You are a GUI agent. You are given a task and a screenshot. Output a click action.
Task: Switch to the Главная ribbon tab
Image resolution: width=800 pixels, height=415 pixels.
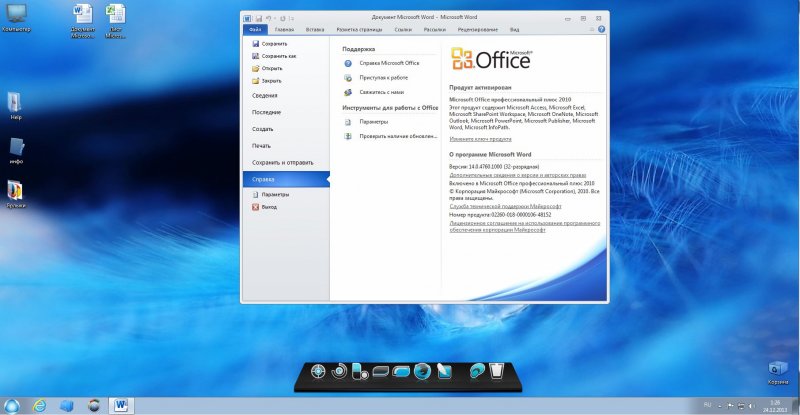pyautogui.click(x=284, y=30)
